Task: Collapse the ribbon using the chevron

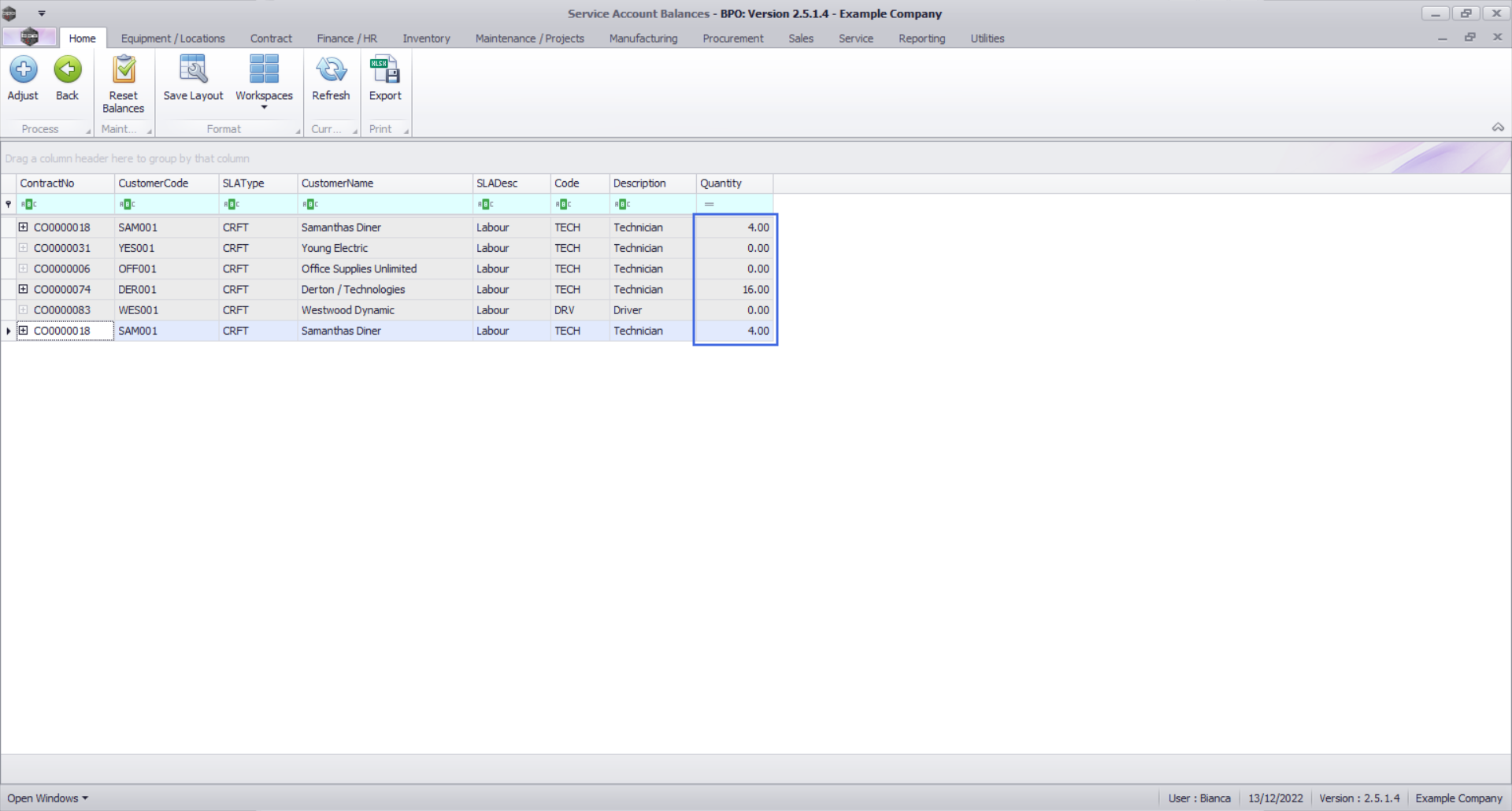Action: (1498, 128)
